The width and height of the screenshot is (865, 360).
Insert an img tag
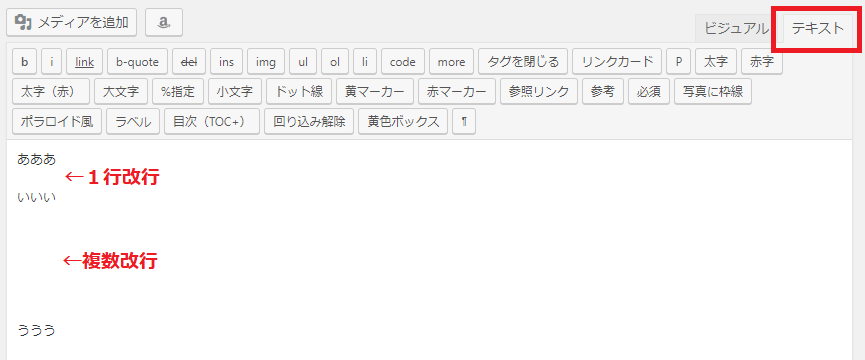tap(266, 62)
